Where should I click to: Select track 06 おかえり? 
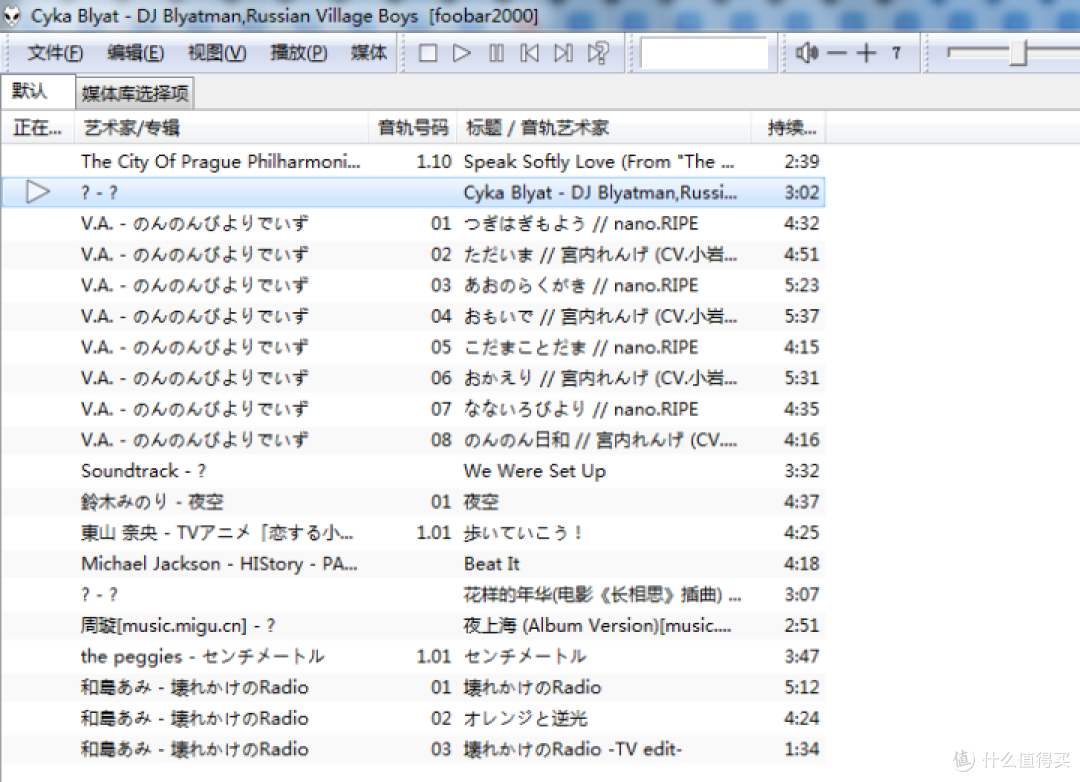tap(413, 378)
